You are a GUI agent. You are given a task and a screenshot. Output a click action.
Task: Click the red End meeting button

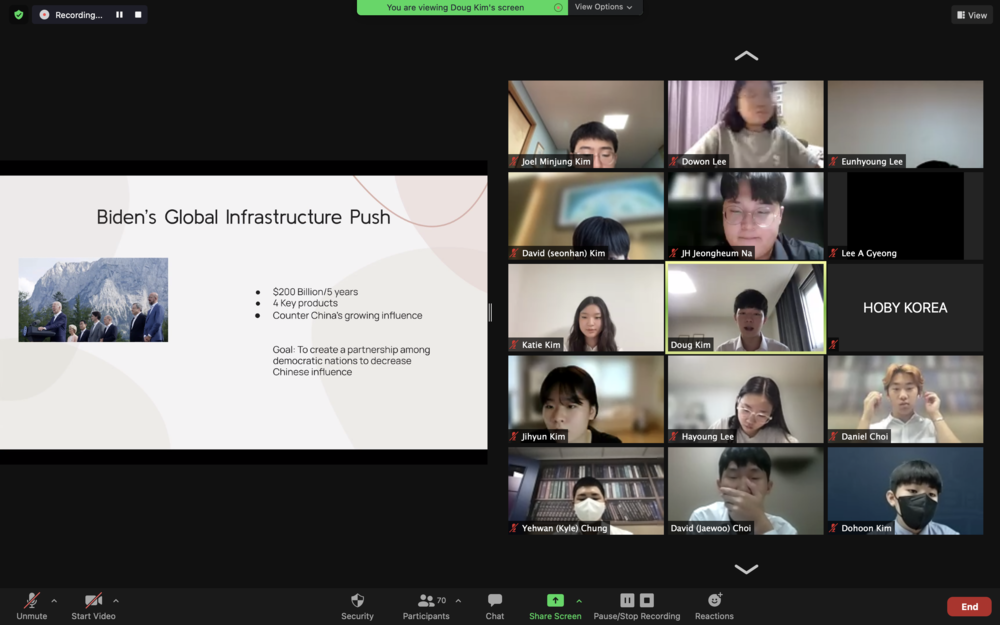tap(969, 607)
